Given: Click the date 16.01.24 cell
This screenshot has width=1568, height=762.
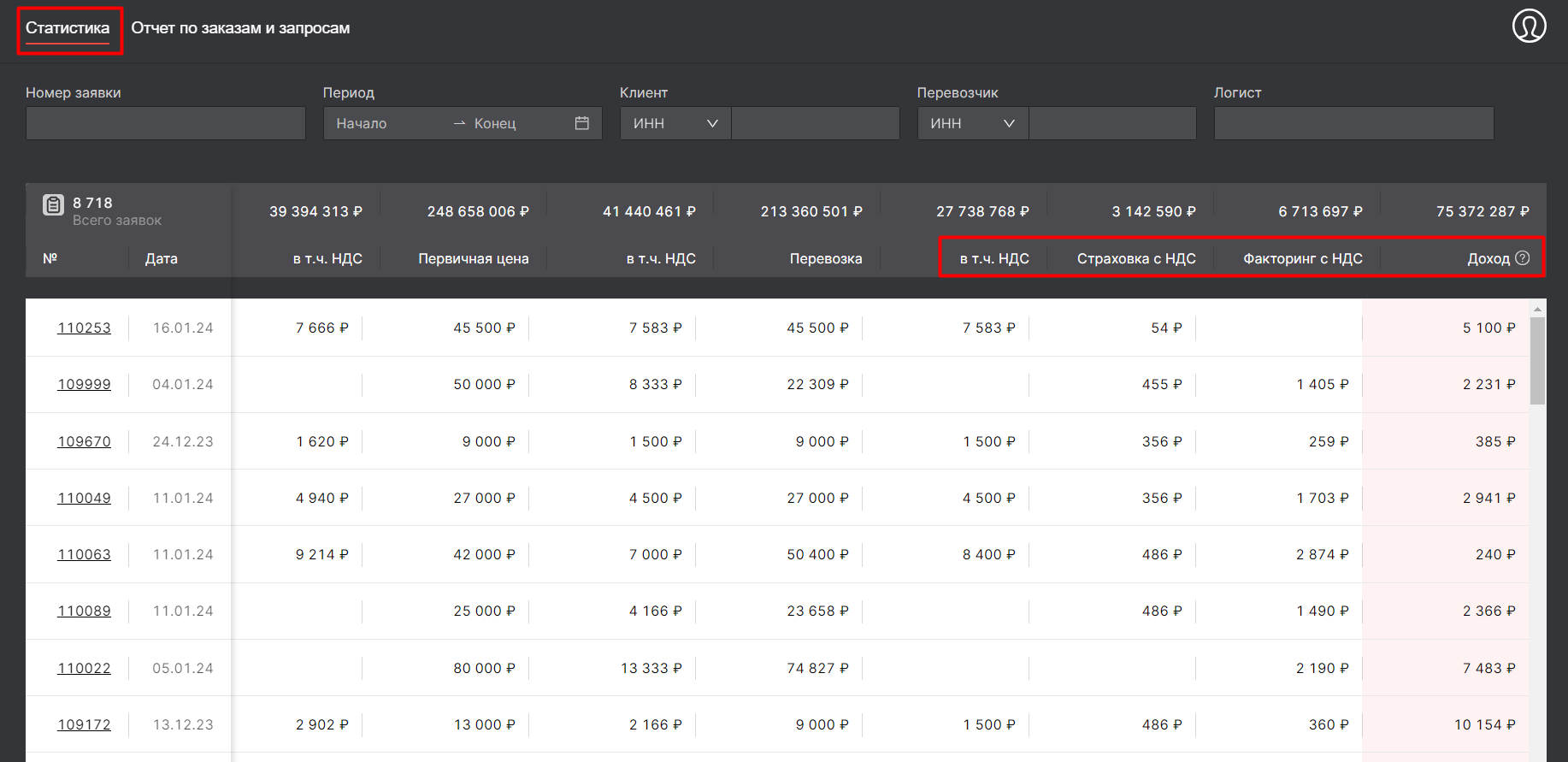Looking at the screenshot, I should (183, 328).
